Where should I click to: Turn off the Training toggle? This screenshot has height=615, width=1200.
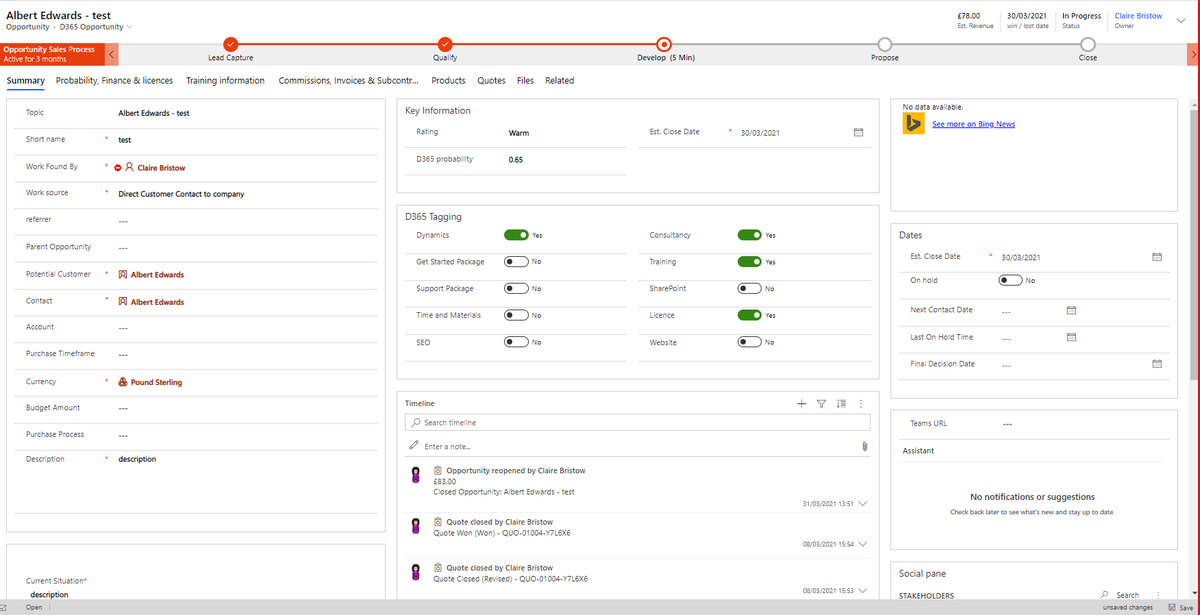point(750,262)
